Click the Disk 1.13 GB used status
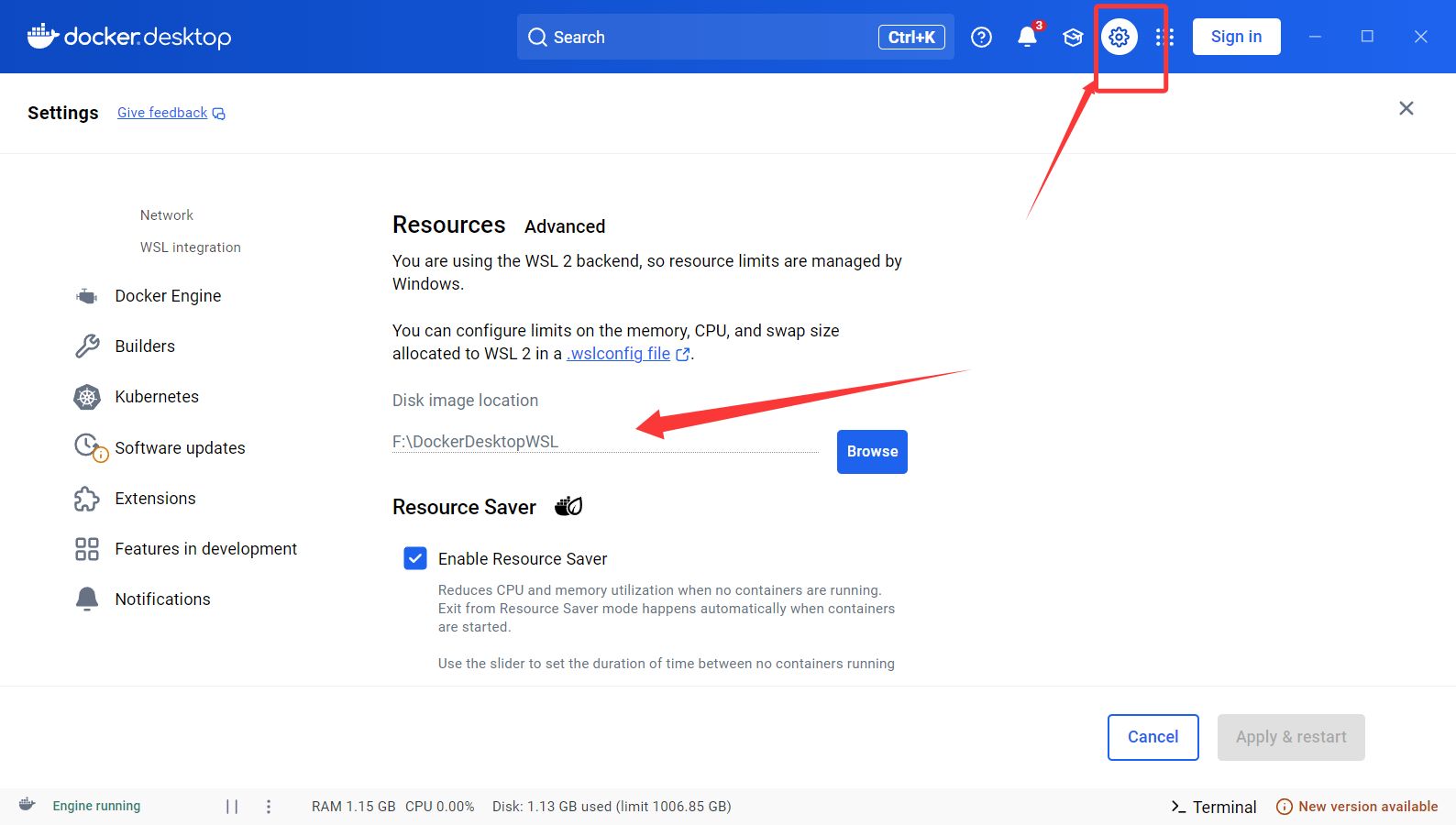Image resolution: width=1456 pixels, height=825 pixels. 612,807
